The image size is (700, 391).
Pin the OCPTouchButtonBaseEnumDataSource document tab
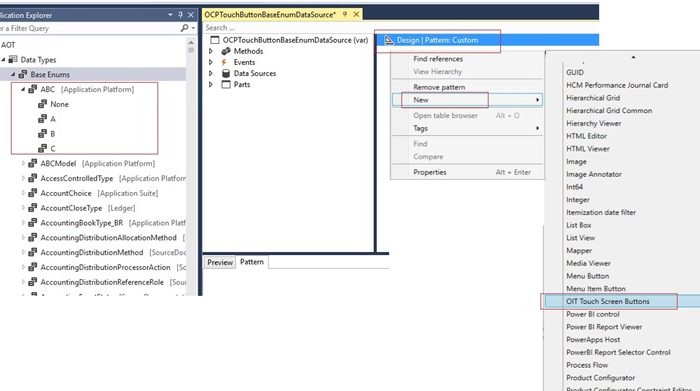pyautogui.click(x=345, y=14)
